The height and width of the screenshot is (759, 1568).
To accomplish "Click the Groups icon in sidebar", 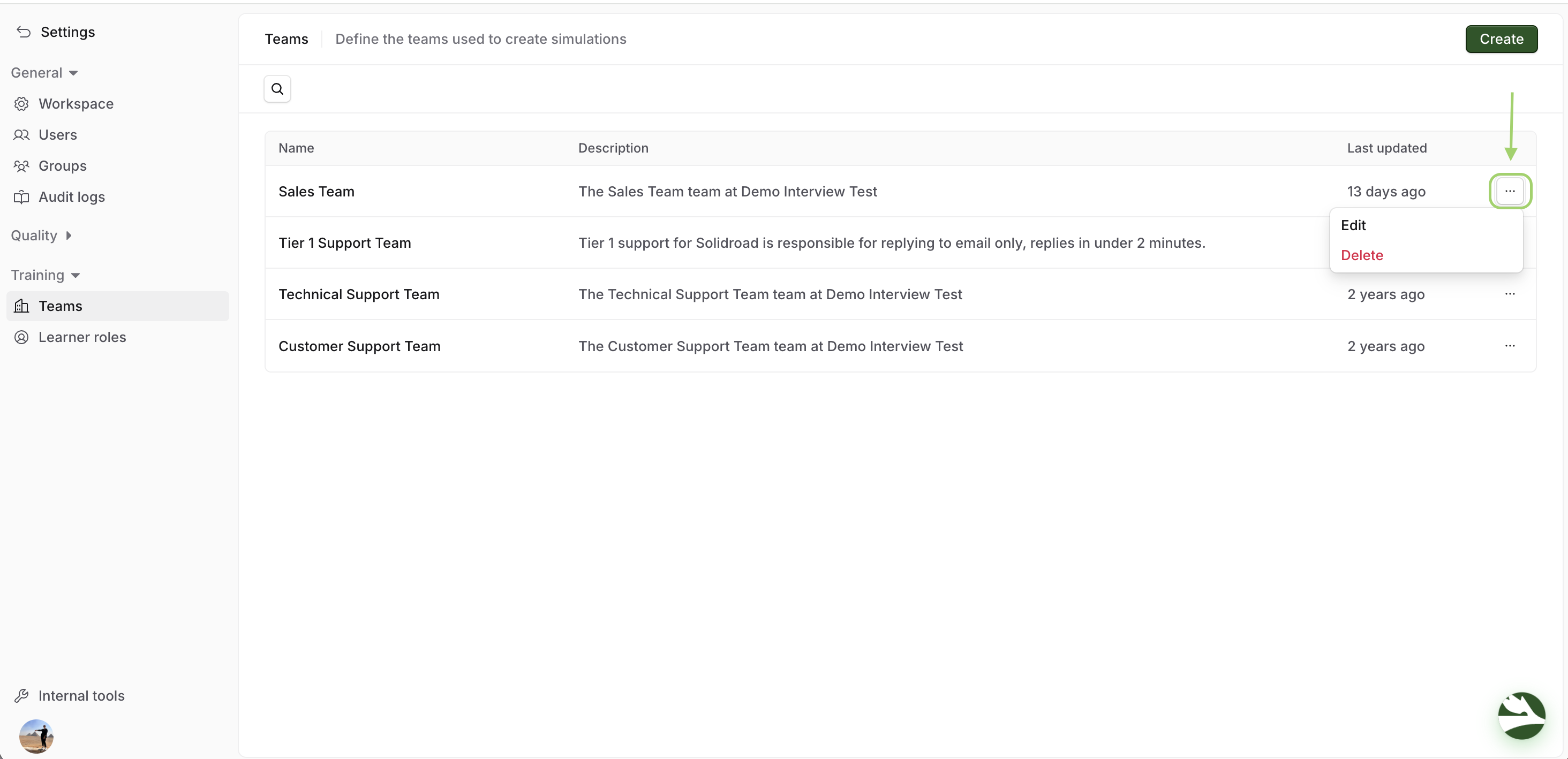I will coord(21,165).
